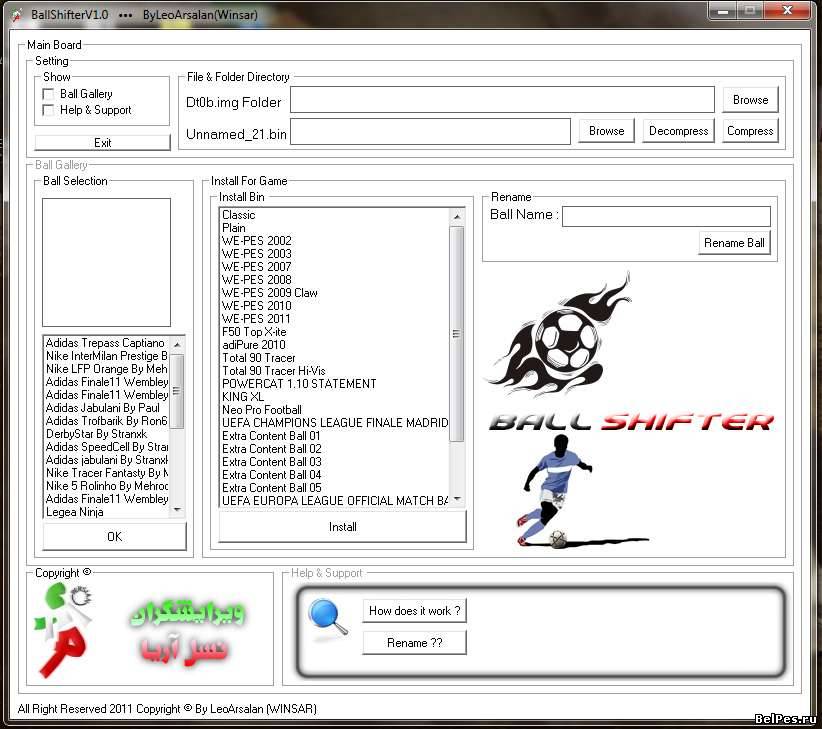This screenshot has width=822, height=729.
Task: Select Neo Pro Football entry
Action: point(334,410)
